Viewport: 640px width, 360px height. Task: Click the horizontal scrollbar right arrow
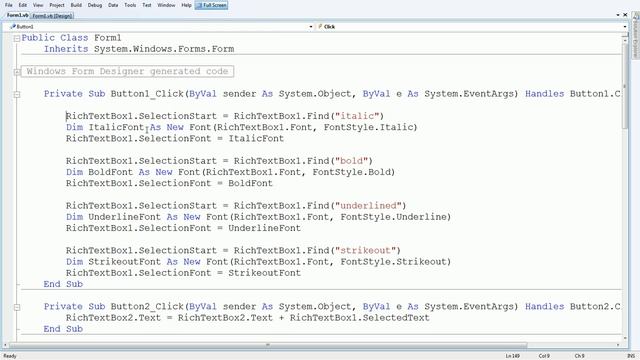pos(618,345)
